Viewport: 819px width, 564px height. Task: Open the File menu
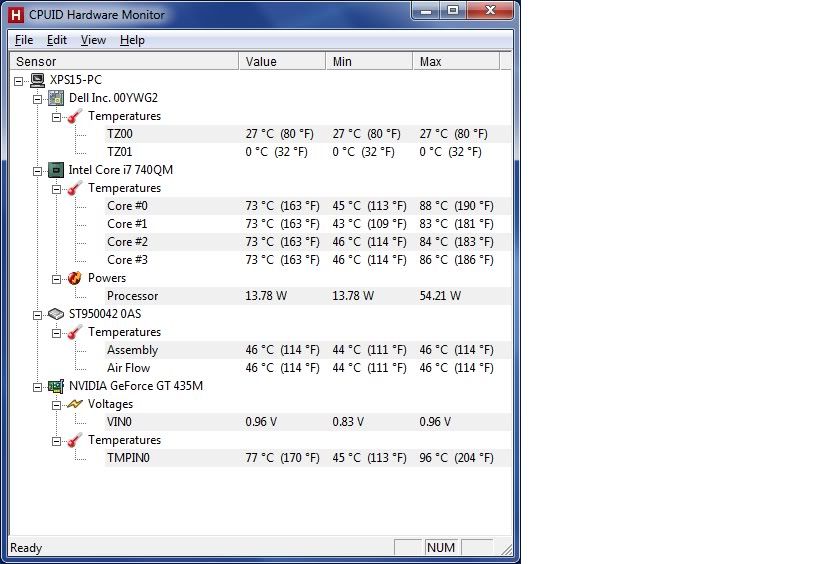click(24, 40)
